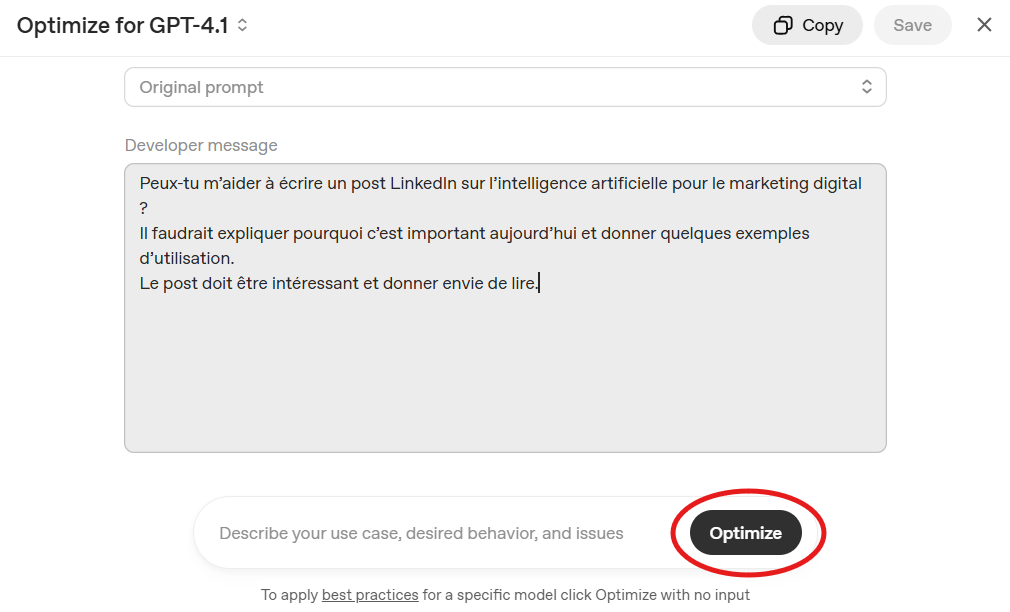Expand the Original prompt dropdown
The width and height of the screenshot is (1010, 612).
505,87
